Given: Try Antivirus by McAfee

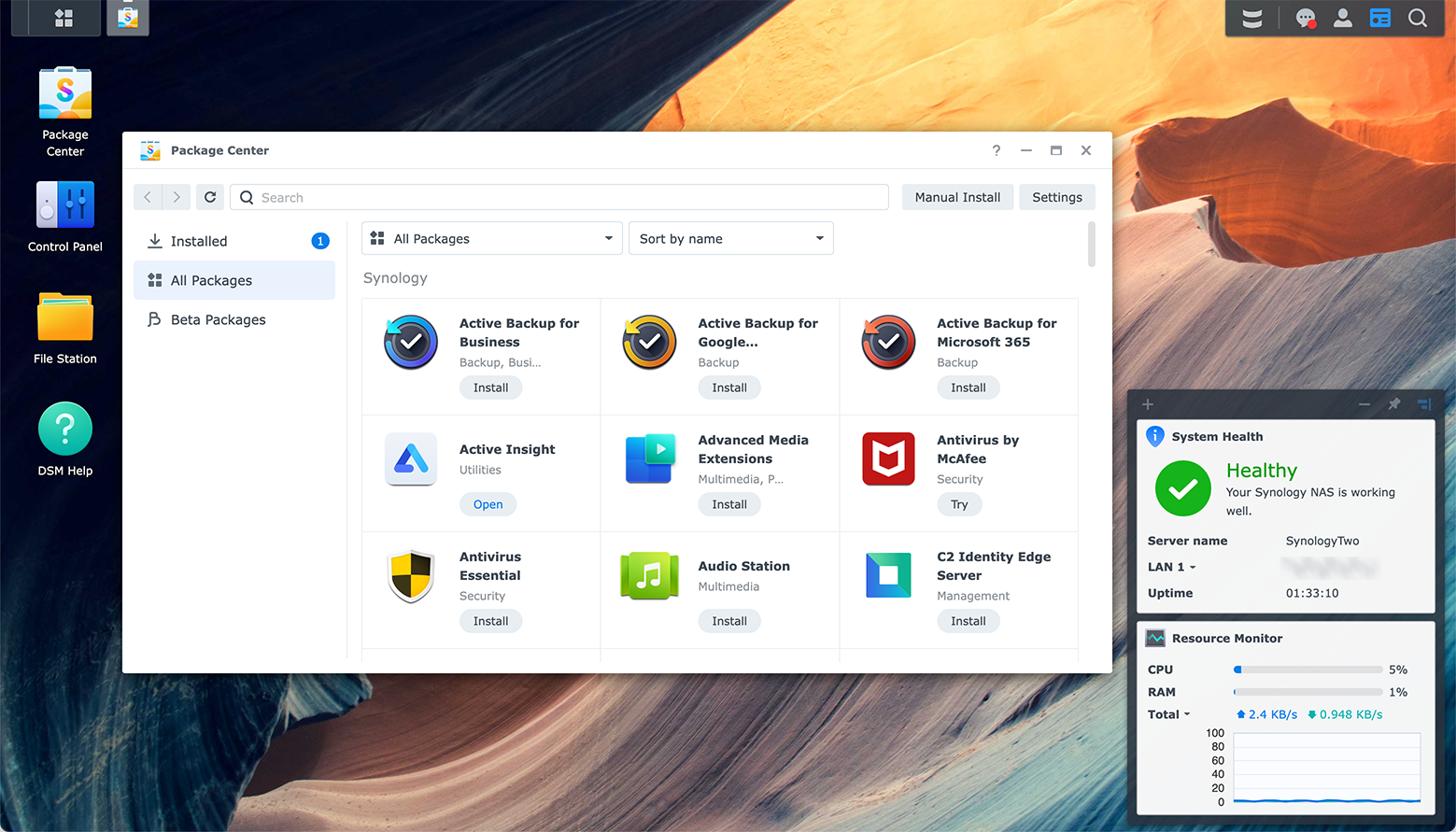Looking at the screenshot, I should [959, 504].
